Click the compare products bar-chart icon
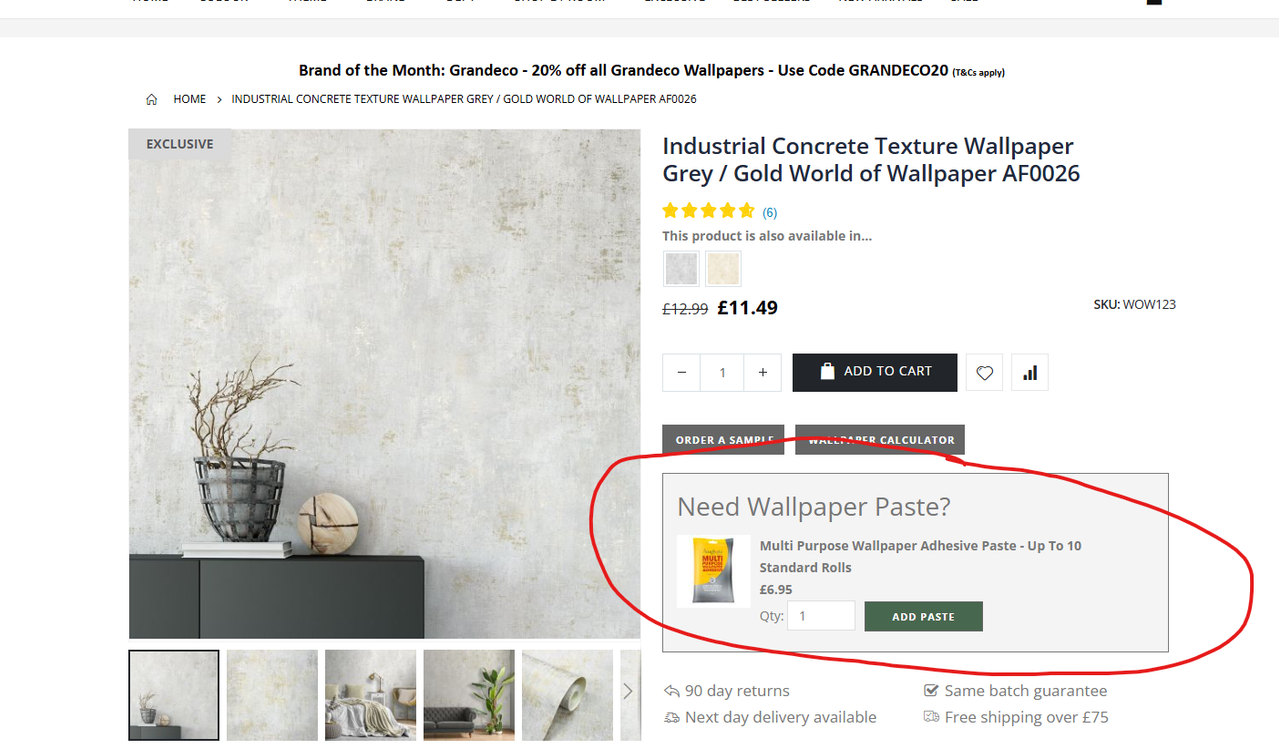 click(x=1030, y=373)
